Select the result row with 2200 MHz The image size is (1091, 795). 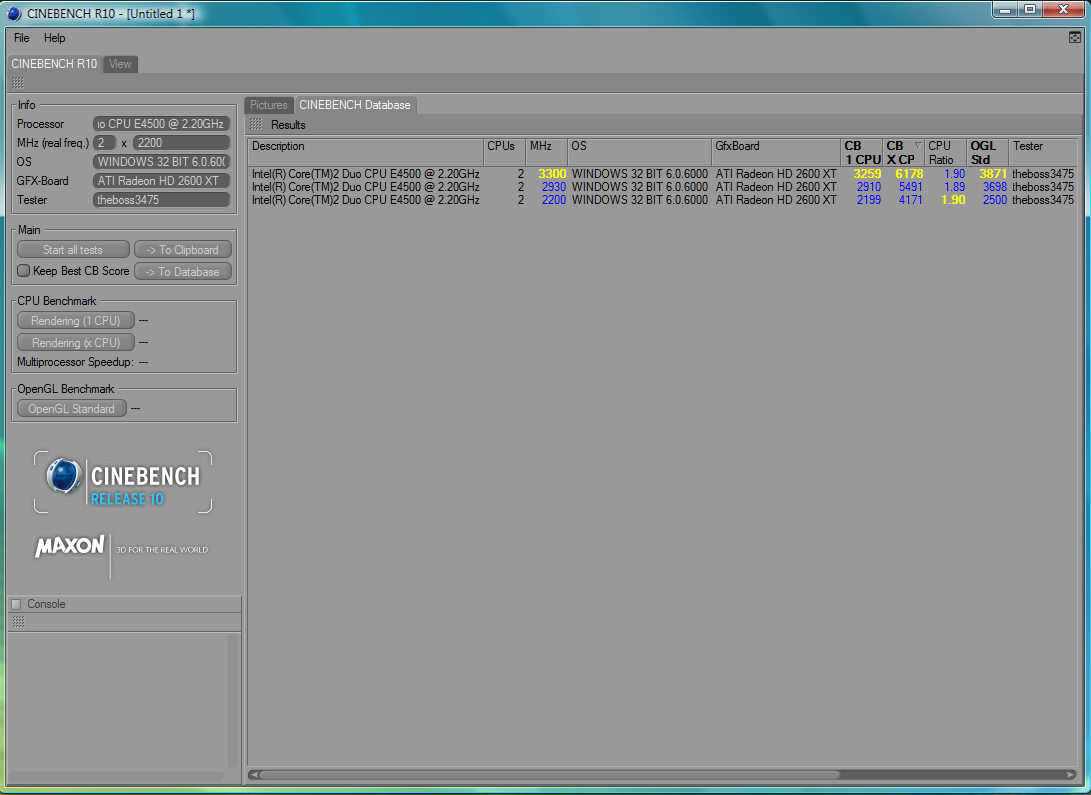click(x=662, y=200)
